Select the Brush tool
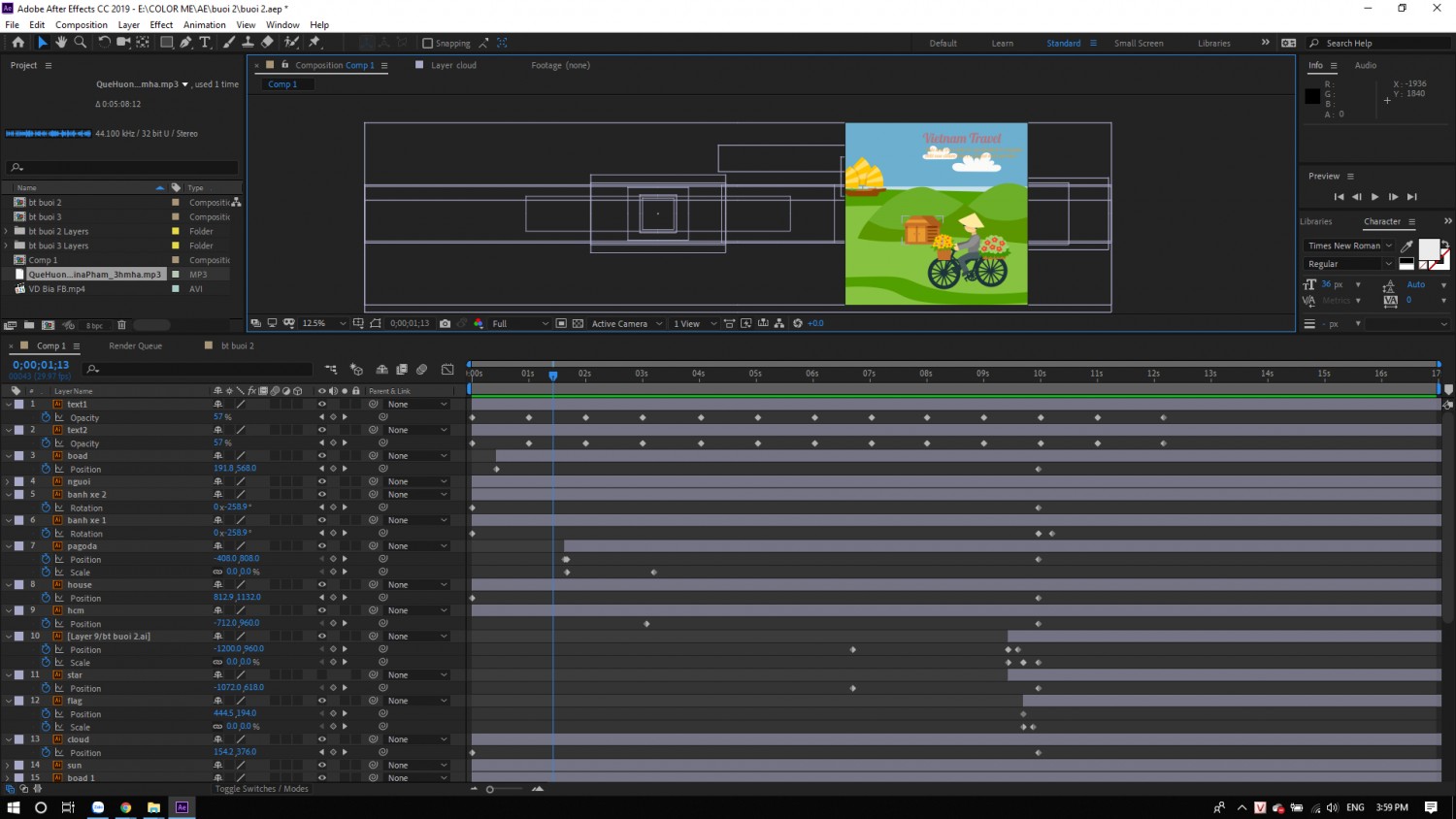Image resolution: width=1456 pixels, height=819 pixels. click(229, 43)
